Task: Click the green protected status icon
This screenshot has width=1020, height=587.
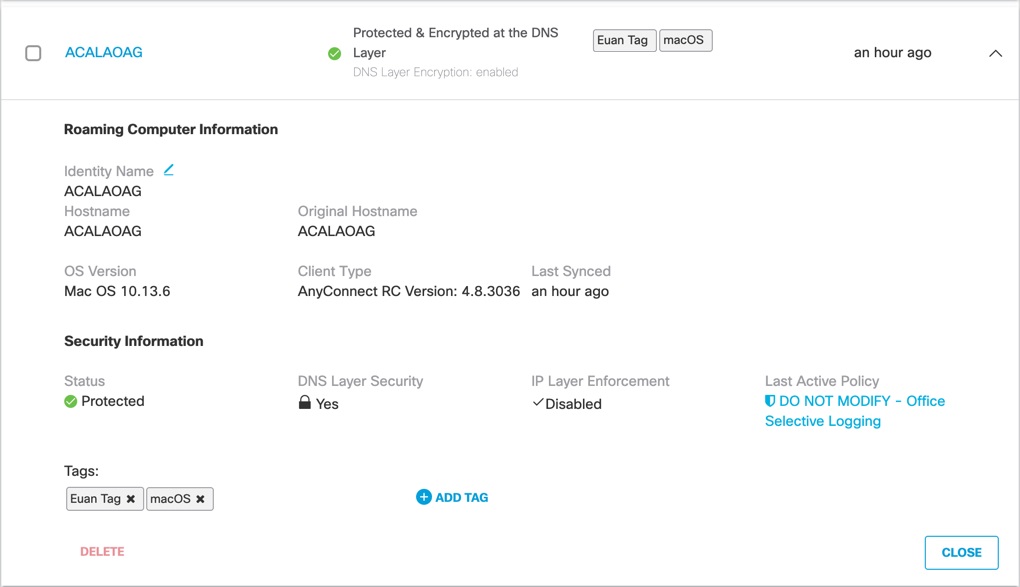Action: point(335,53)
